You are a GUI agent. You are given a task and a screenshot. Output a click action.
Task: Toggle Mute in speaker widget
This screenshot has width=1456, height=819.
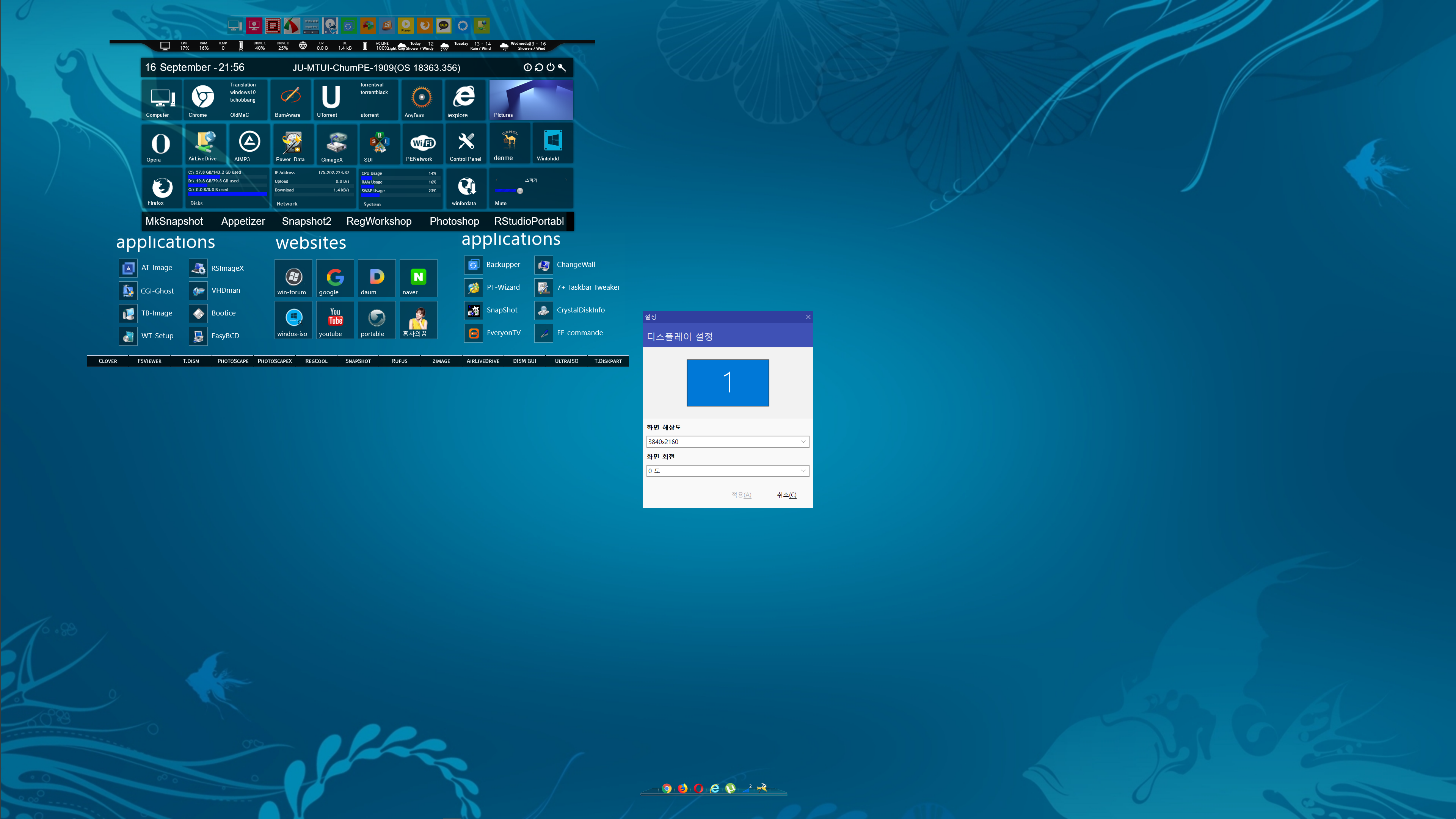501,204
